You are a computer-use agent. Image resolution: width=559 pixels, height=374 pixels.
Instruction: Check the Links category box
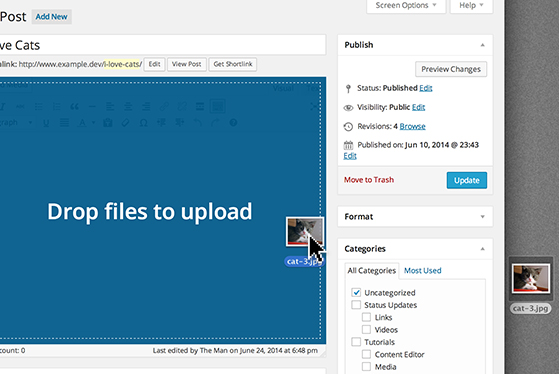click(366, 317)
